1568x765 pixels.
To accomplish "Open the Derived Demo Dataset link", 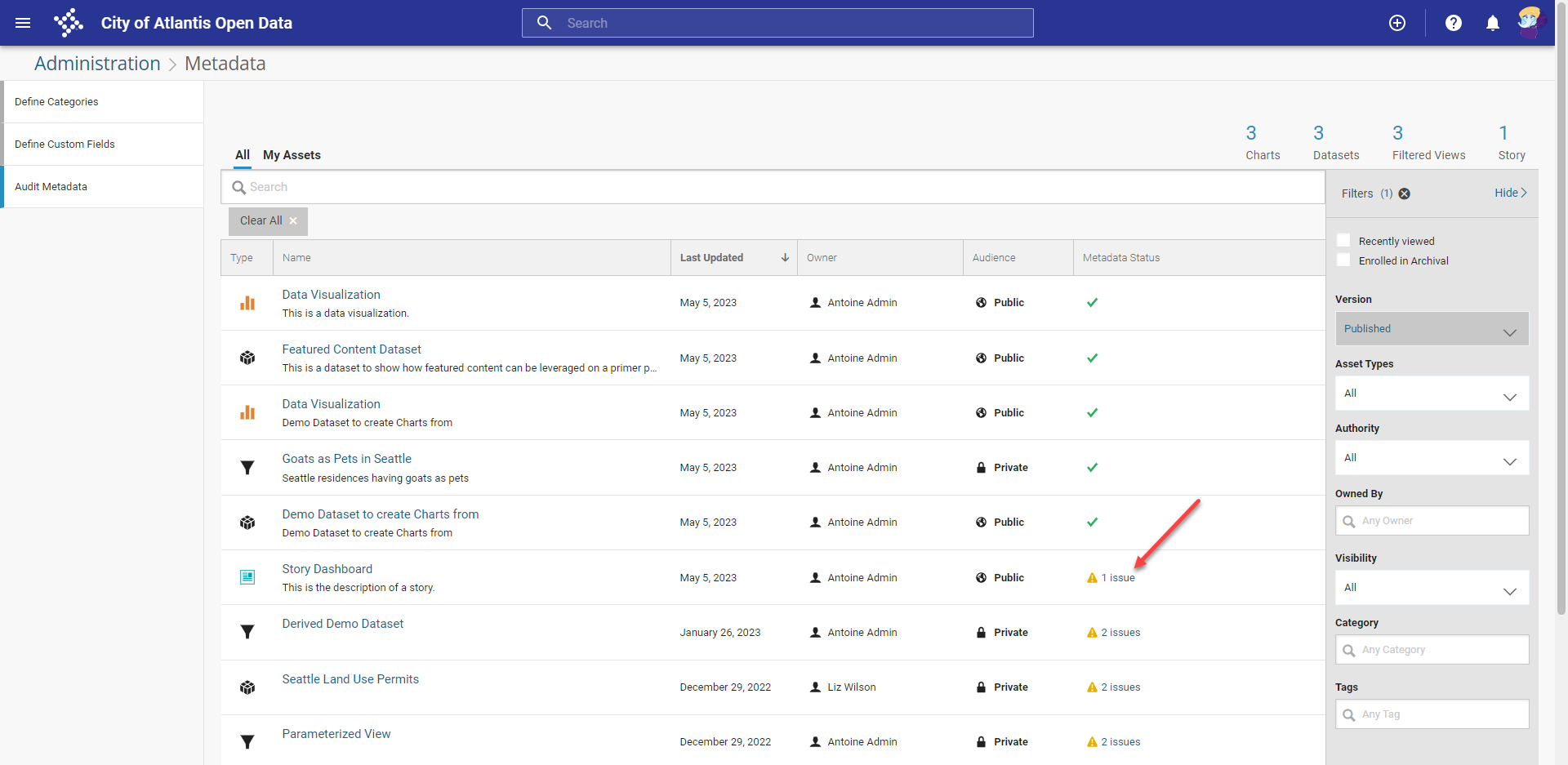I will (x=342, y=624).
